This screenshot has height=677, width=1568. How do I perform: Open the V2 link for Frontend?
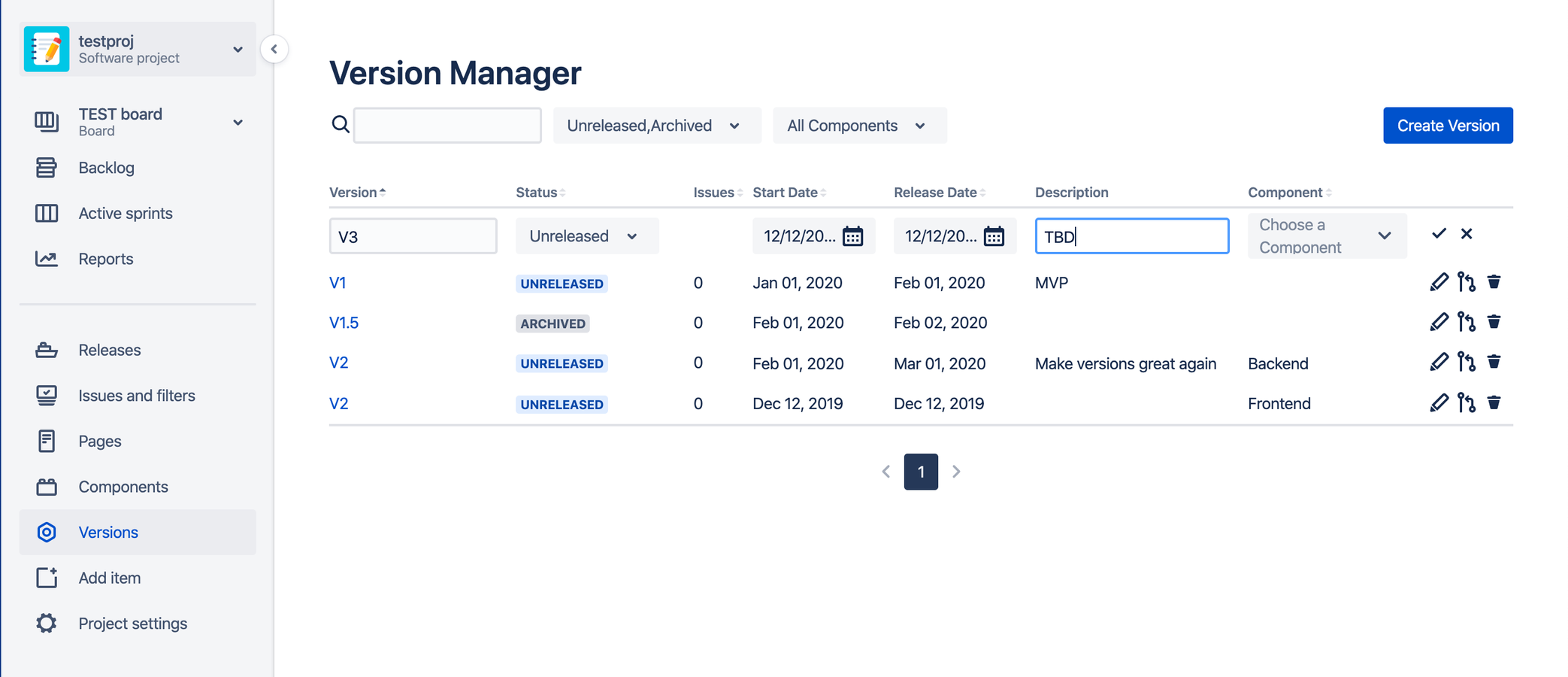(338, 403)
